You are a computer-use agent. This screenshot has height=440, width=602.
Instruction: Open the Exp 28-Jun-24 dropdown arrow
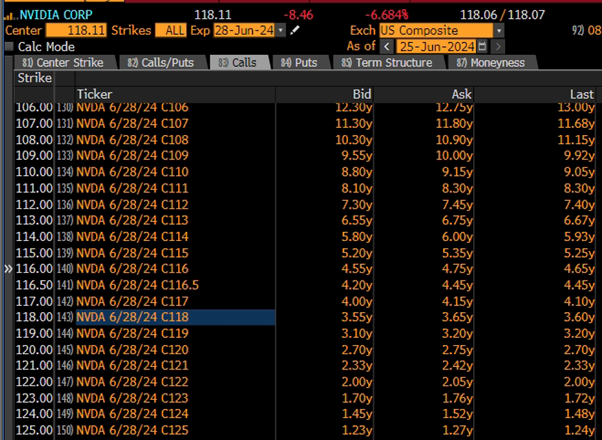pos(281,30)
